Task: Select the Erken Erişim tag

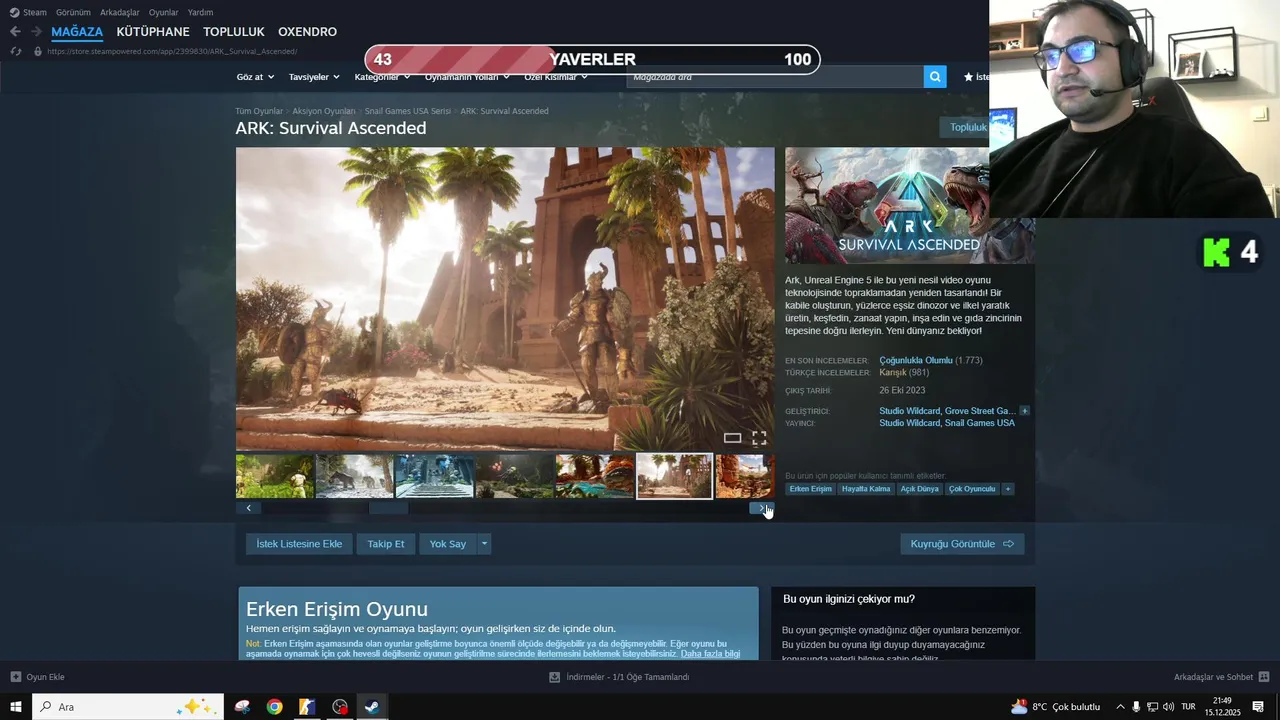Action: 810,489
